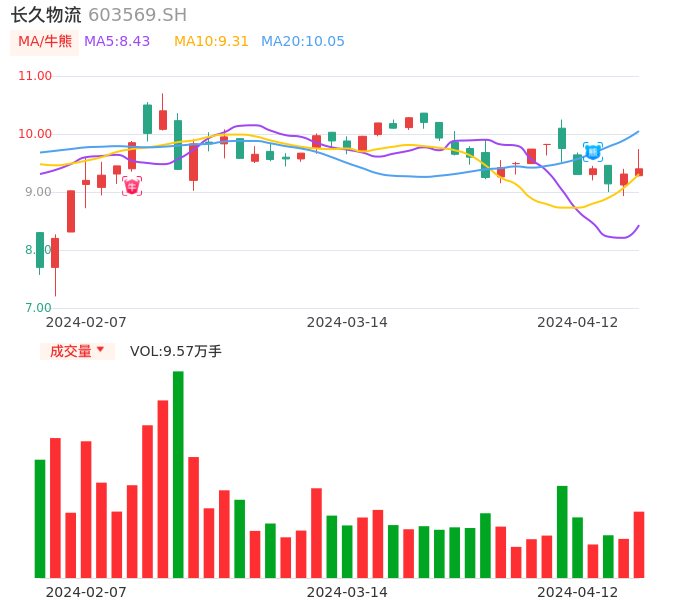The width and height of the screenshot is (686, 606).
Task: Toggle the MA10:9.31 legend line
Action: click(x=211, y=42)
